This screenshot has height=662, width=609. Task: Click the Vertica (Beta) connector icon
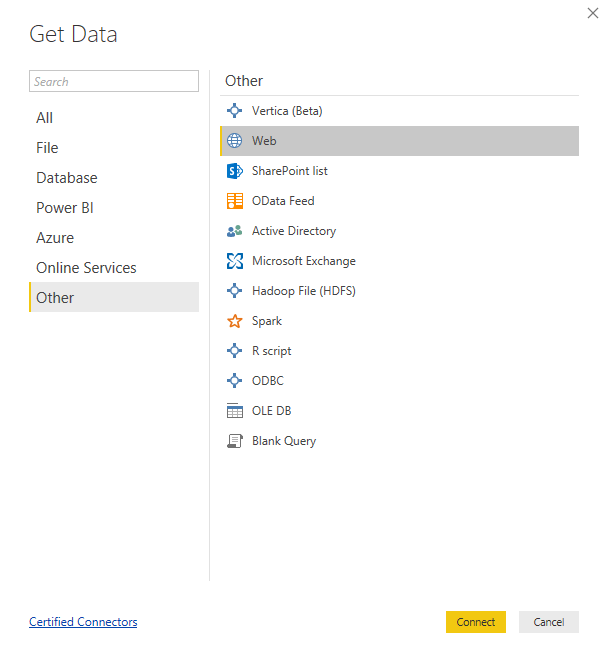[234, 111]
